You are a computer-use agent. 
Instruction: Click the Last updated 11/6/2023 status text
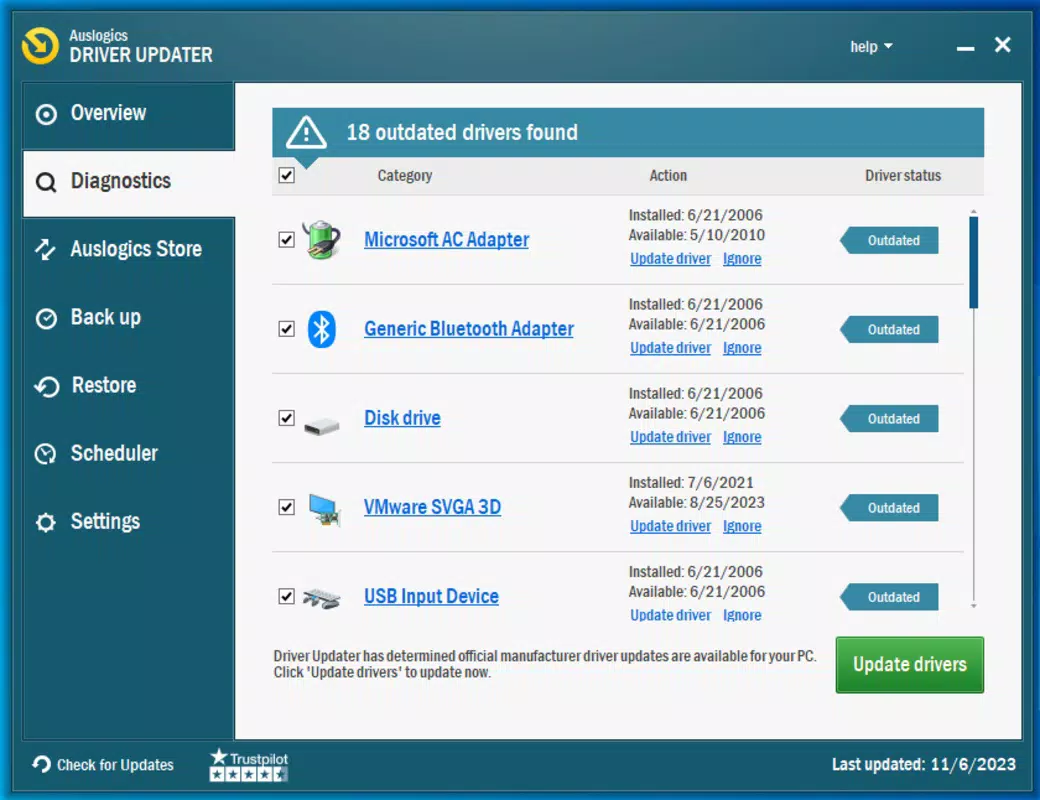point(923,765)
